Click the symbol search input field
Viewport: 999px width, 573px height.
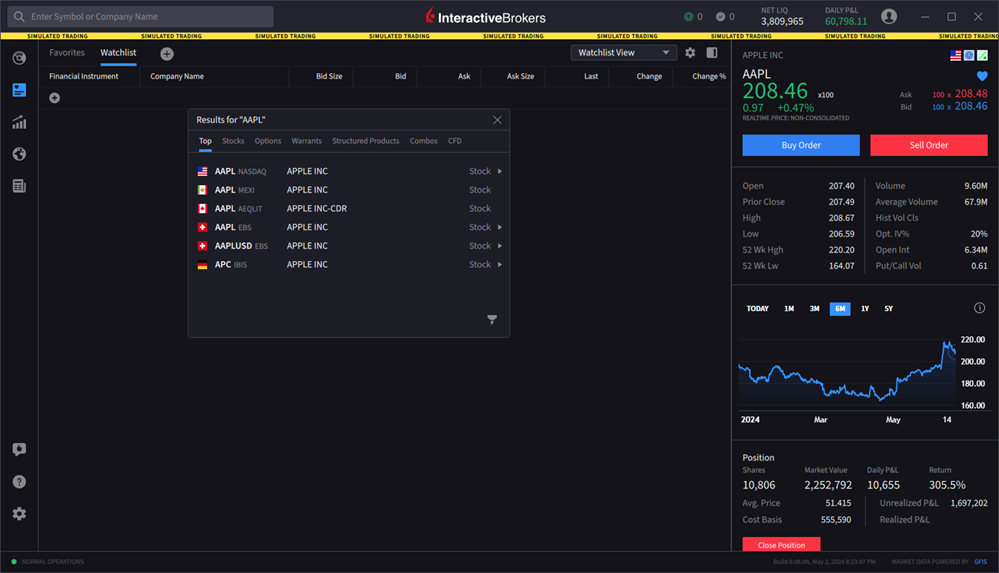coord(141,17)
